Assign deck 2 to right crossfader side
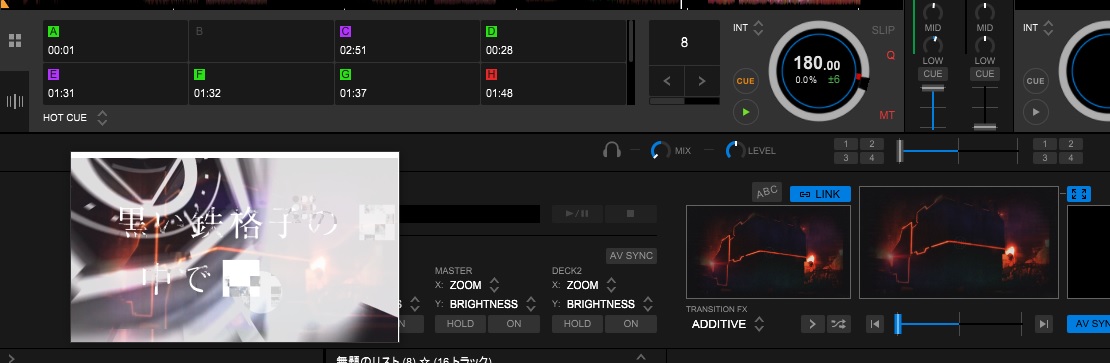This screenshot has height=363, width=1110. click(1070, 144)
